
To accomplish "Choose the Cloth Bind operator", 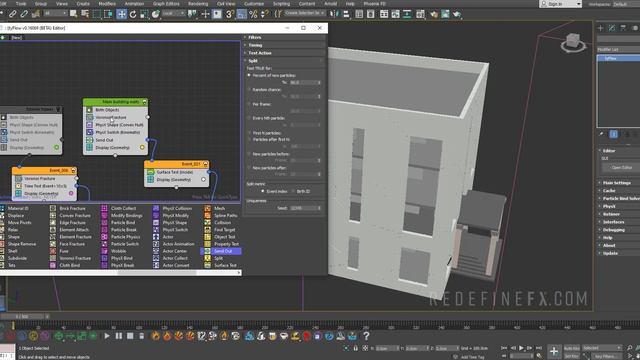I will (x=69, y=265).
